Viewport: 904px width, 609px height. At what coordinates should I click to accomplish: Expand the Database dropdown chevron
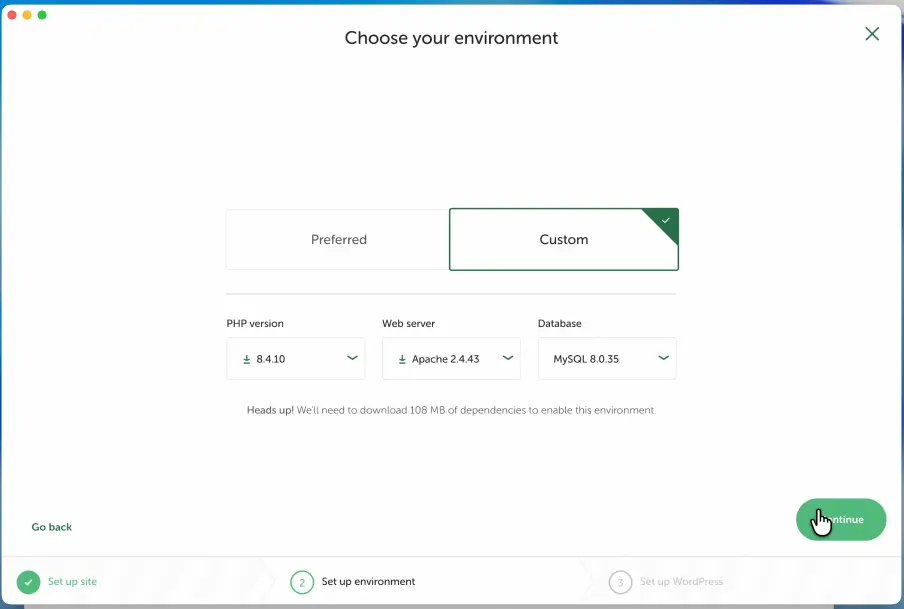[x=663, y=358]
